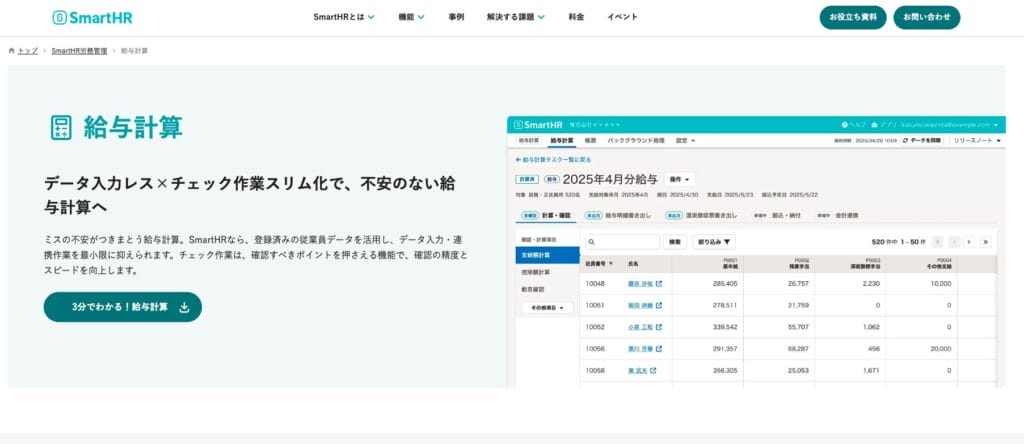Click the external link icon in row 10051
This screenshot has height=444, width=1024.
(x=659, y=305)
